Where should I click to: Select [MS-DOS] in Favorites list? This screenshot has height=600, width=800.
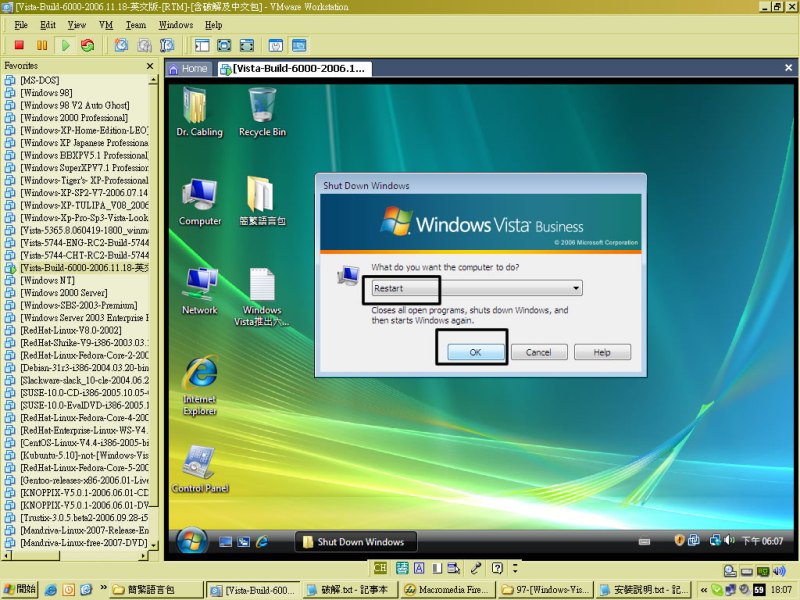[x=40, y=80]
